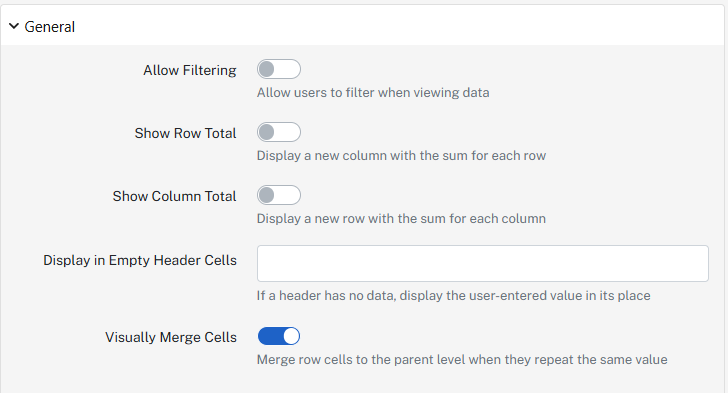Collapse the General section chevron
This screenshot has width=728, height=393.
pos(14,26)
